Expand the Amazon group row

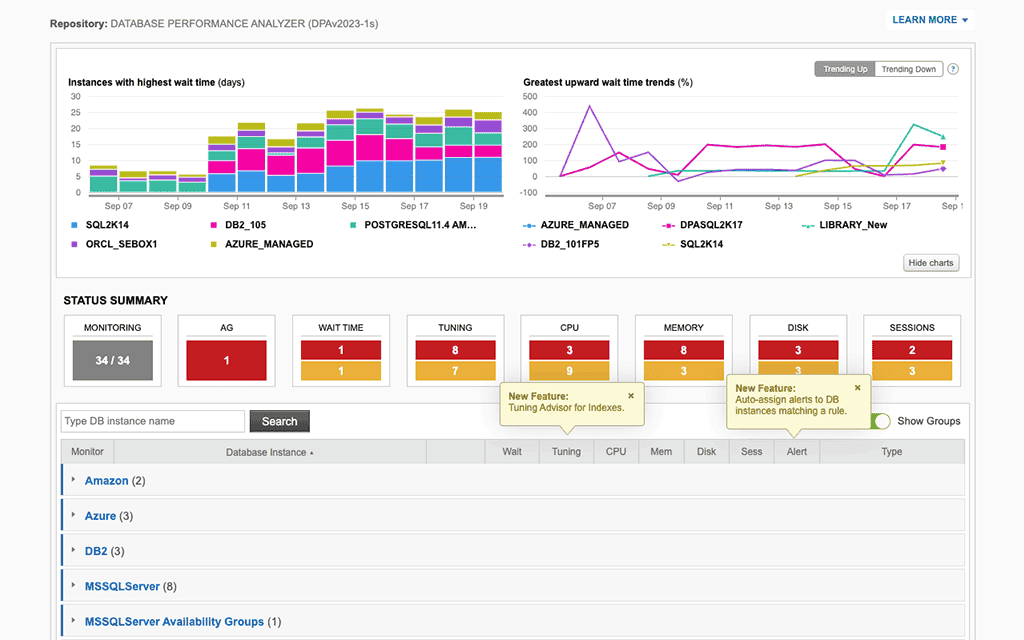(x=73, y=480)
